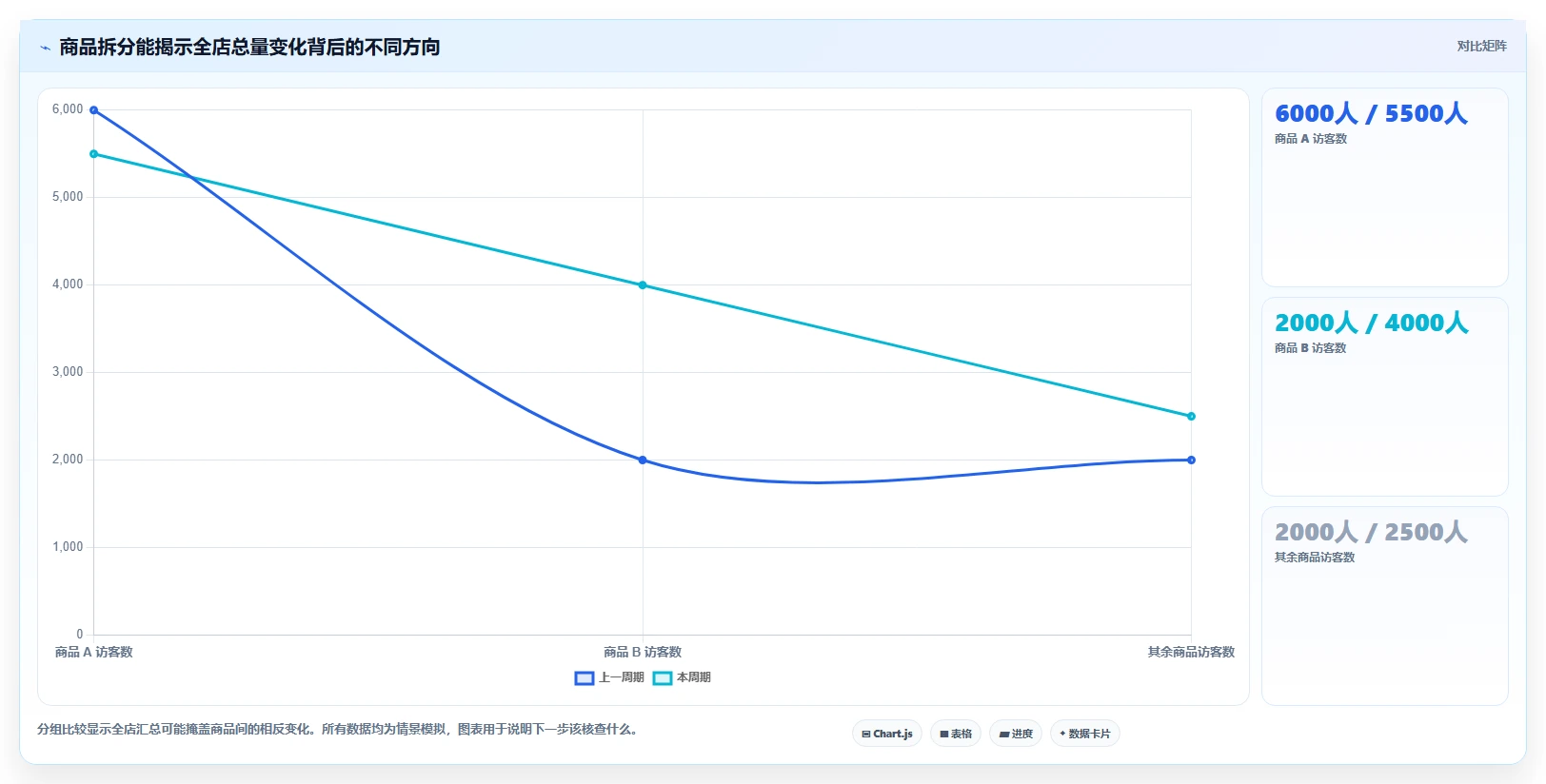
Task: Click 本周期 data point at 其余商品 2,500
Action: coord(1191,417)
